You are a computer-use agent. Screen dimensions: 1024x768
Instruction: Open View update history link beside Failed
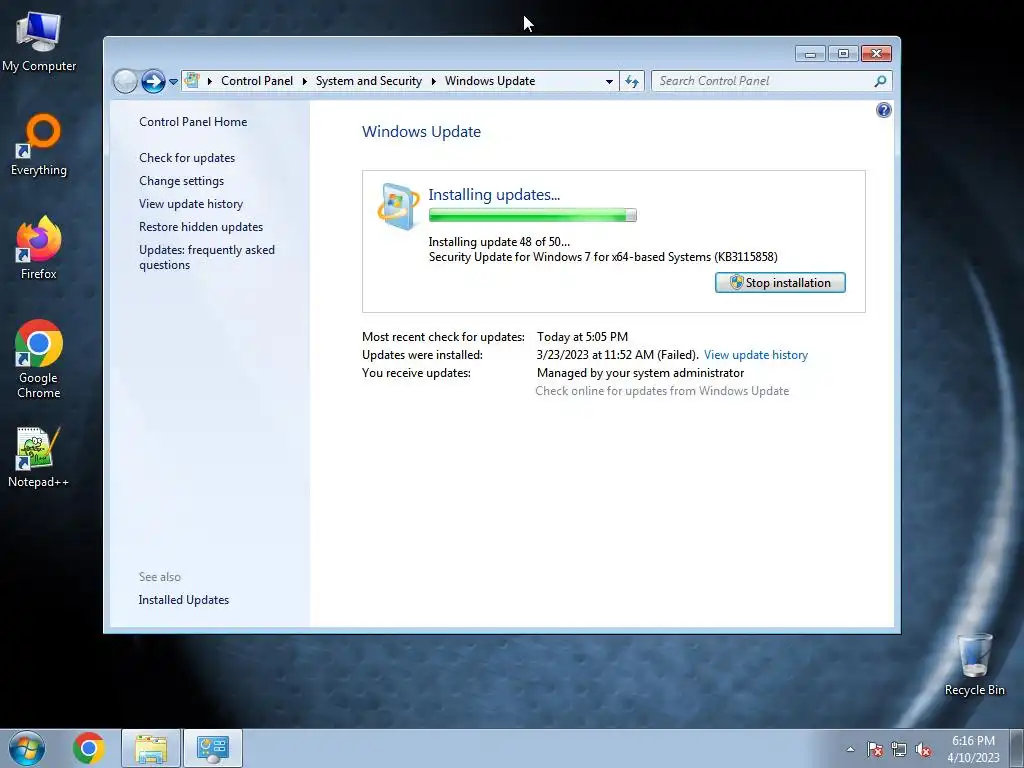point(756,355)
